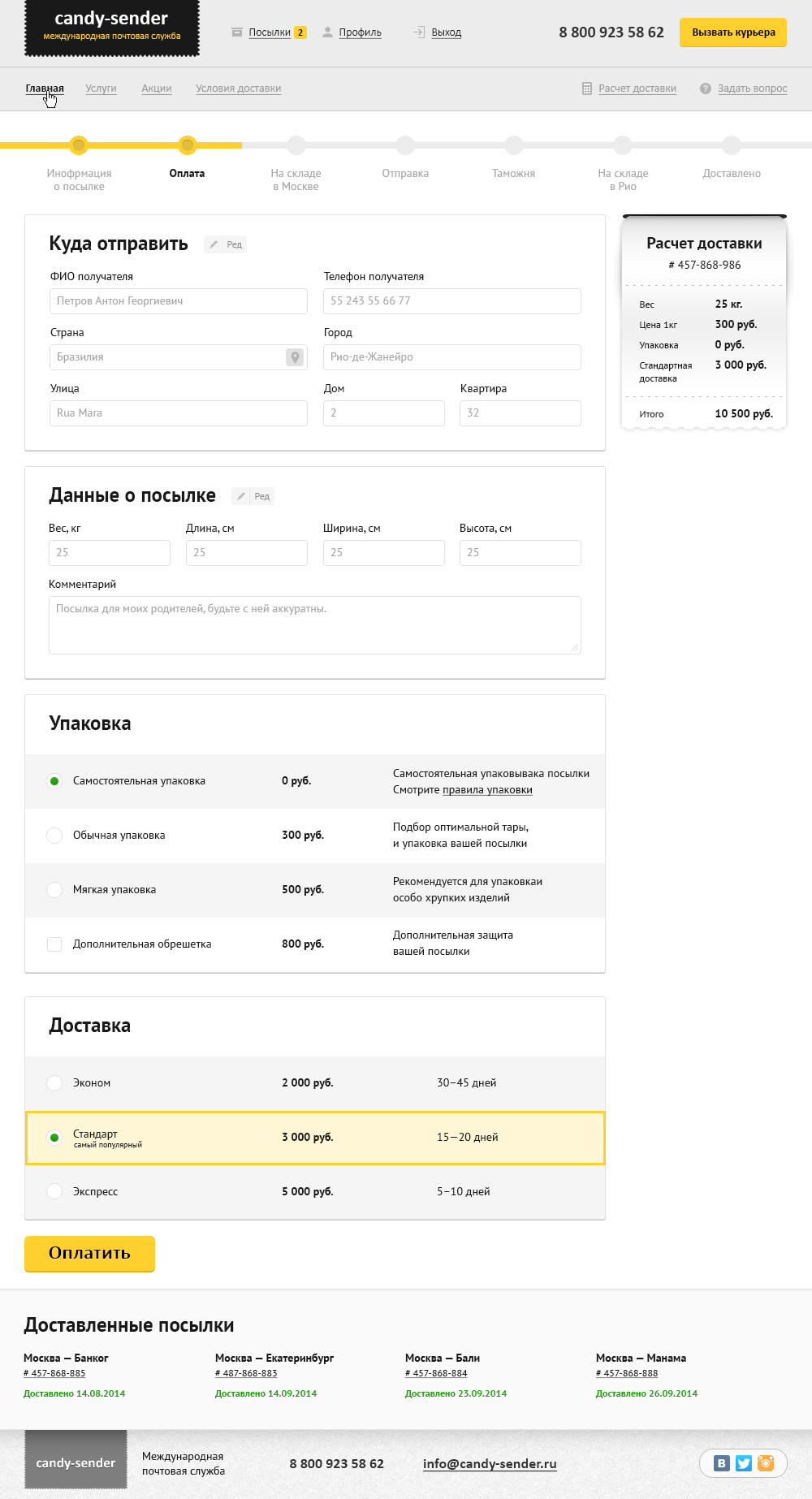The height and width of the screenshot is (1499, 812).
Task: Open country picker via the map pin
Action: coord(295,357)
